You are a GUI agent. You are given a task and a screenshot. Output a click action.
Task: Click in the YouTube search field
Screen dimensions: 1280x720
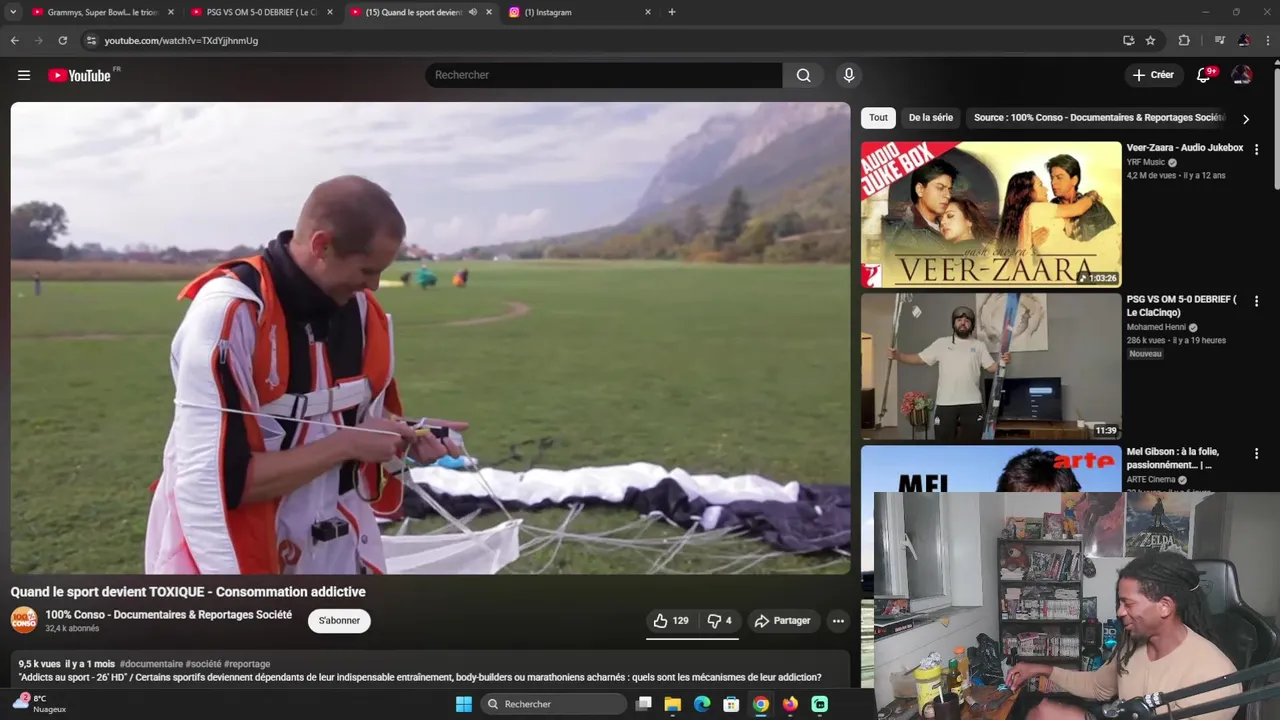coord(604,75)
